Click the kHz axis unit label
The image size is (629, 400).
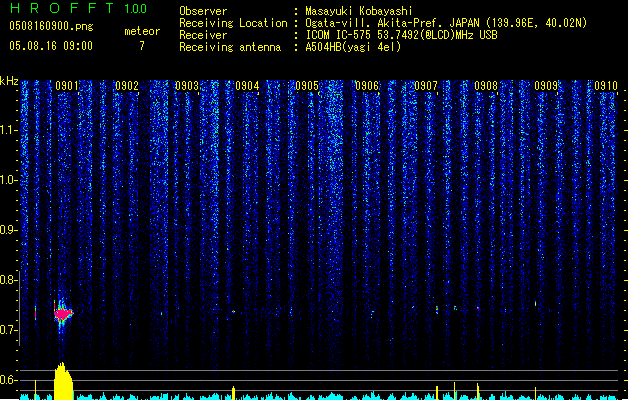pyautogui.click(x=9, y=81)
